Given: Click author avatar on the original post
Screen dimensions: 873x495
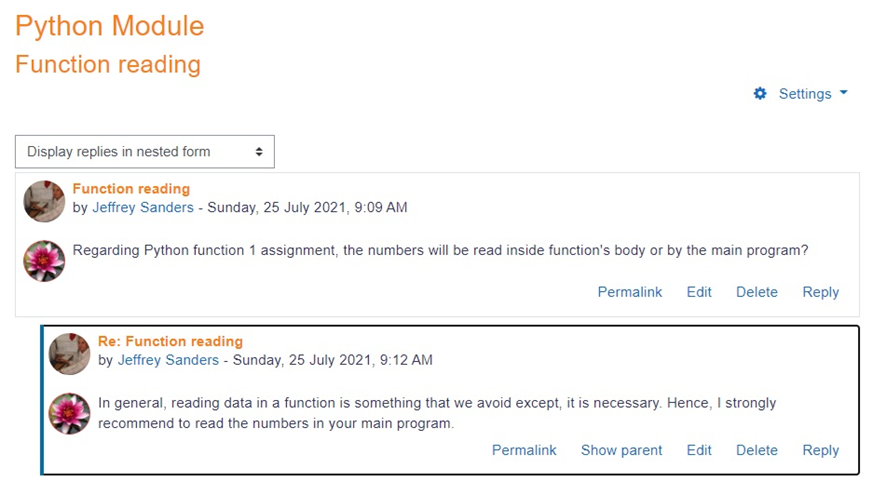Looking at the screenshot, I should (x=44, y=201).
